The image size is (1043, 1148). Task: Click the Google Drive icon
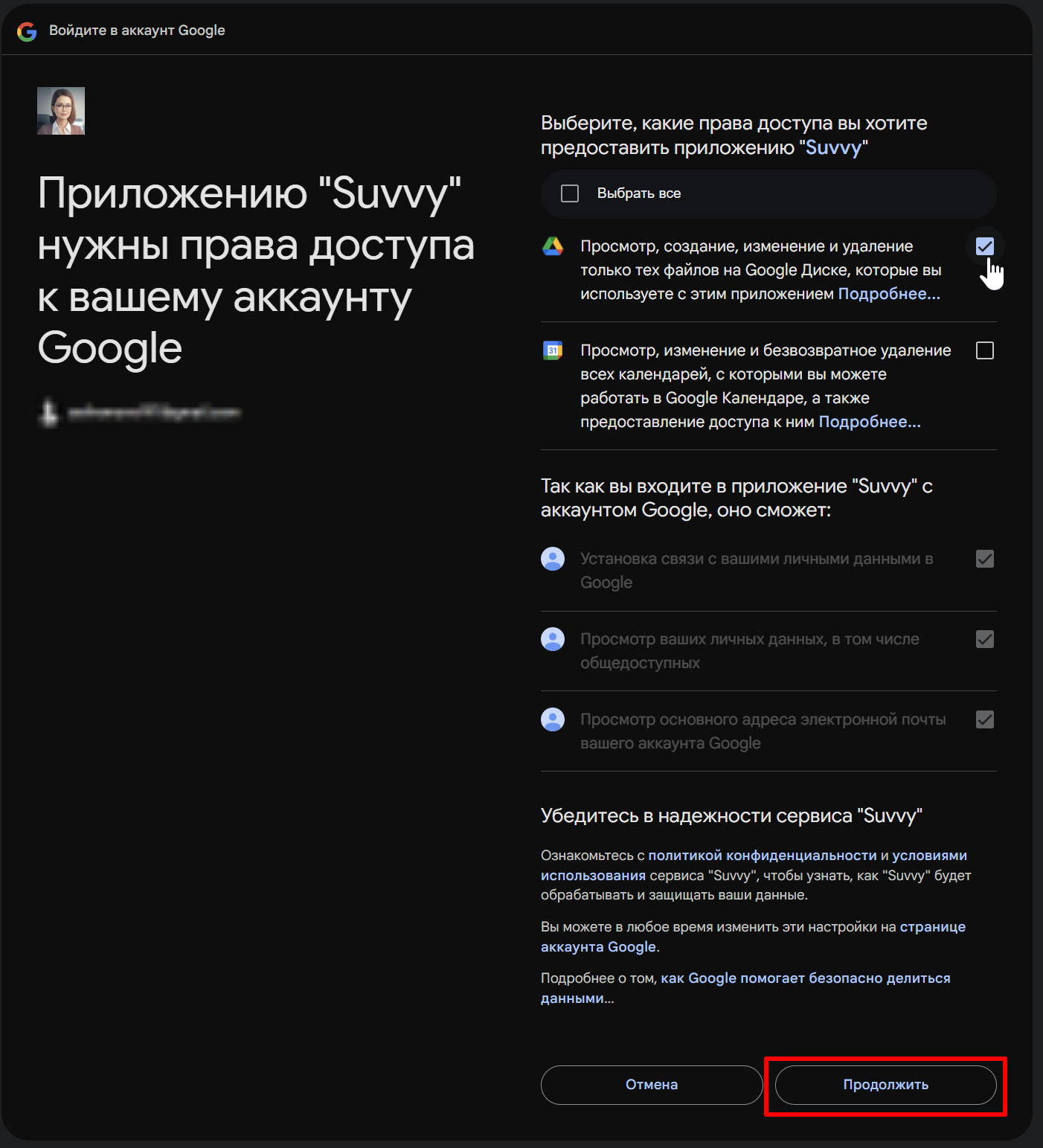[553, 246]
